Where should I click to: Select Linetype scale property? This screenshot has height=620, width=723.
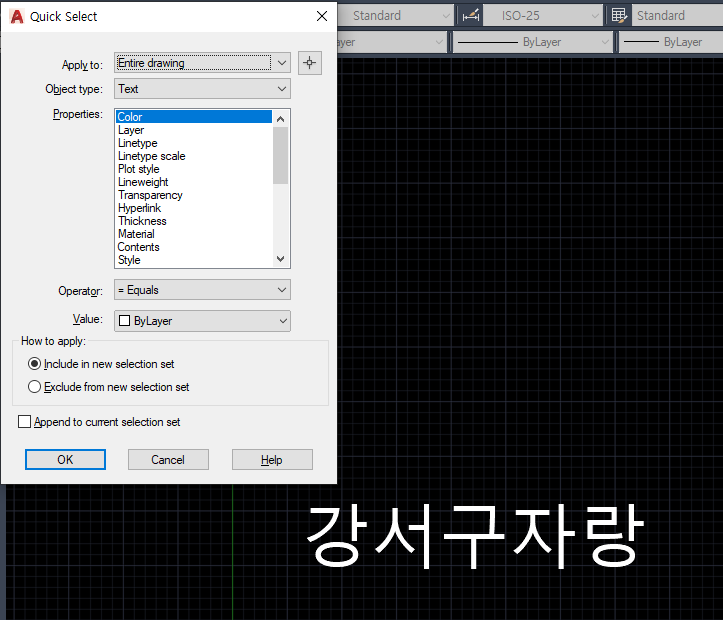(194, 156)
